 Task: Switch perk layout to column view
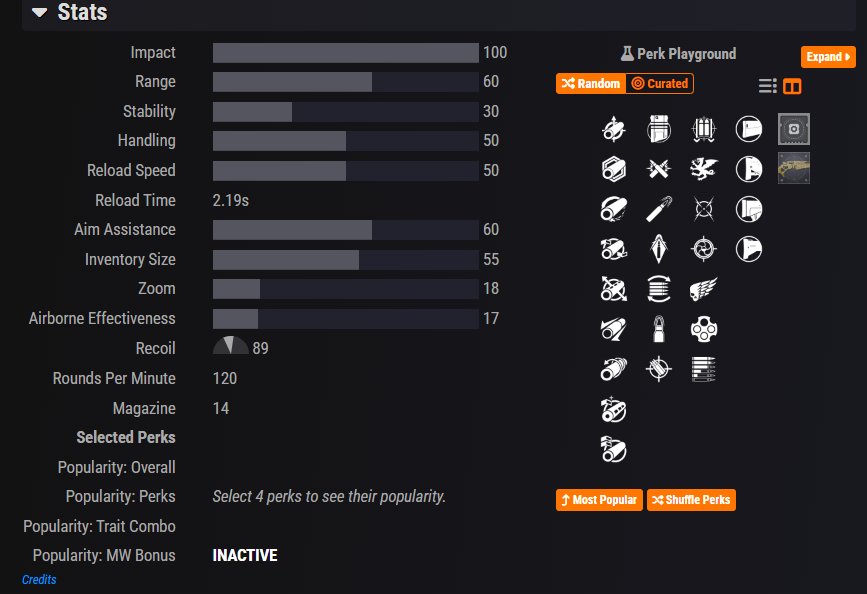coord(792,86)
